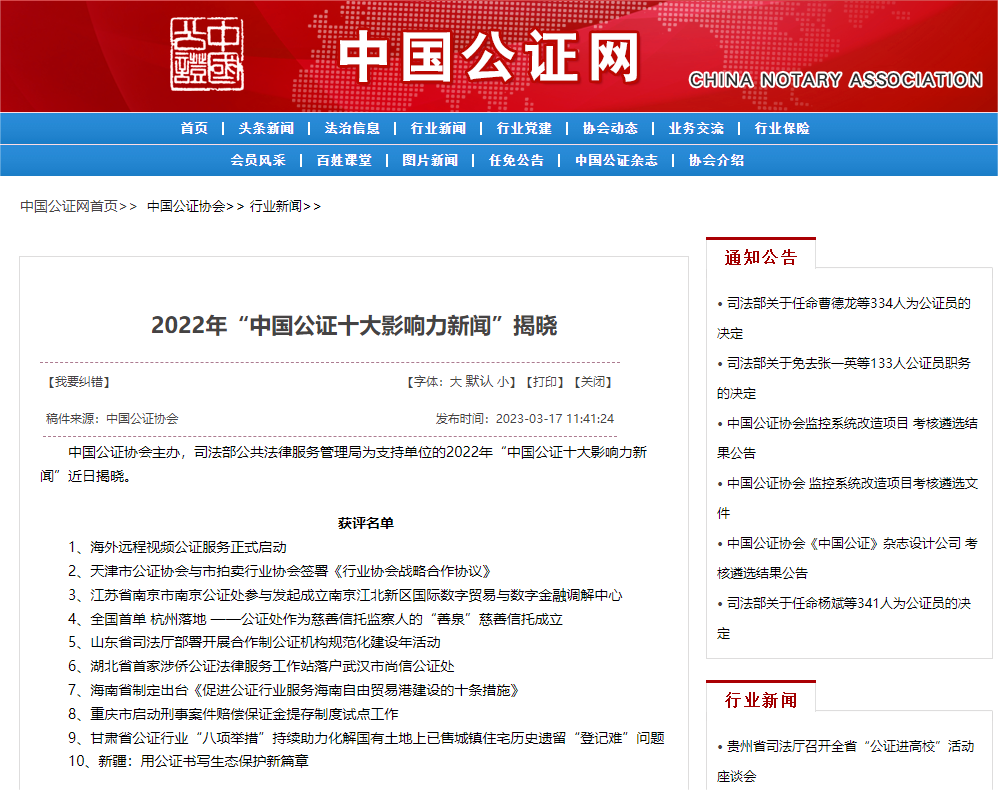Viewport: 998px width, 790px height.
Task: Select 行业保险 in navigation
Action: [782, 128]
